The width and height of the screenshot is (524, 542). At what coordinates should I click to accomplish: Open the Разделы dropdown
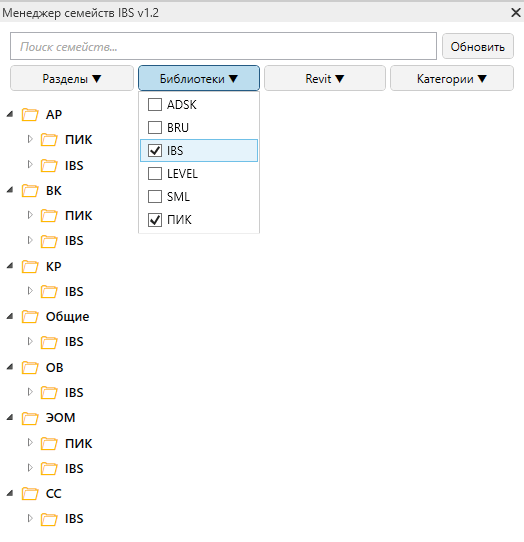pyautogui.click(x=72, y=78)
